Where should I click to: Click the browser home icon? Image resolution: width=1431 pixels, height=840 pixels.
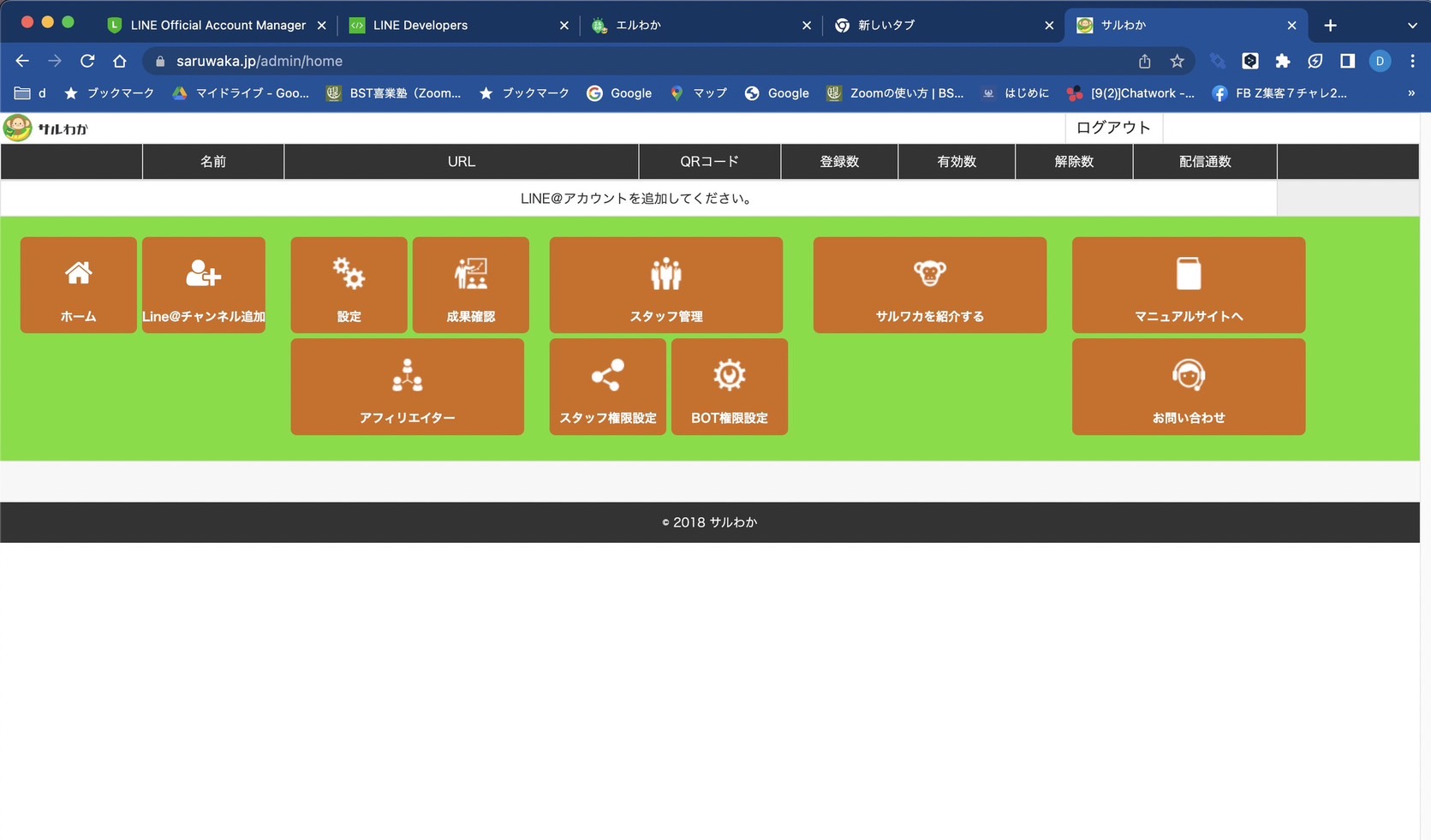click(120, 61)
